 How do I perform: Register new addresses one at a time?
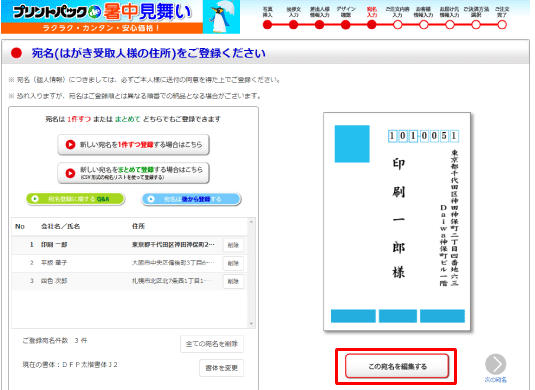point(133,145)
